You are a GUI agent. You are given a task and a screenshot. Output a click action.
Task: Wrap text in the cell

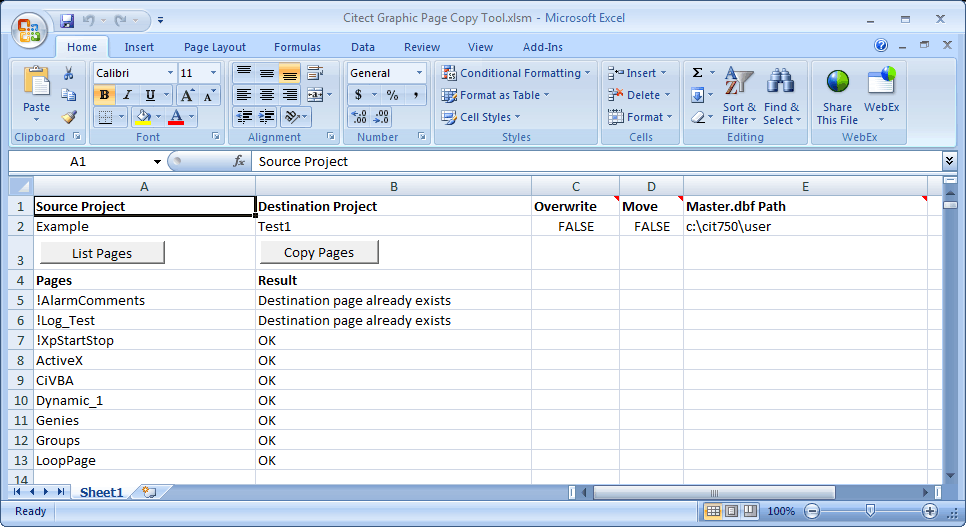(x=315, y=73)
